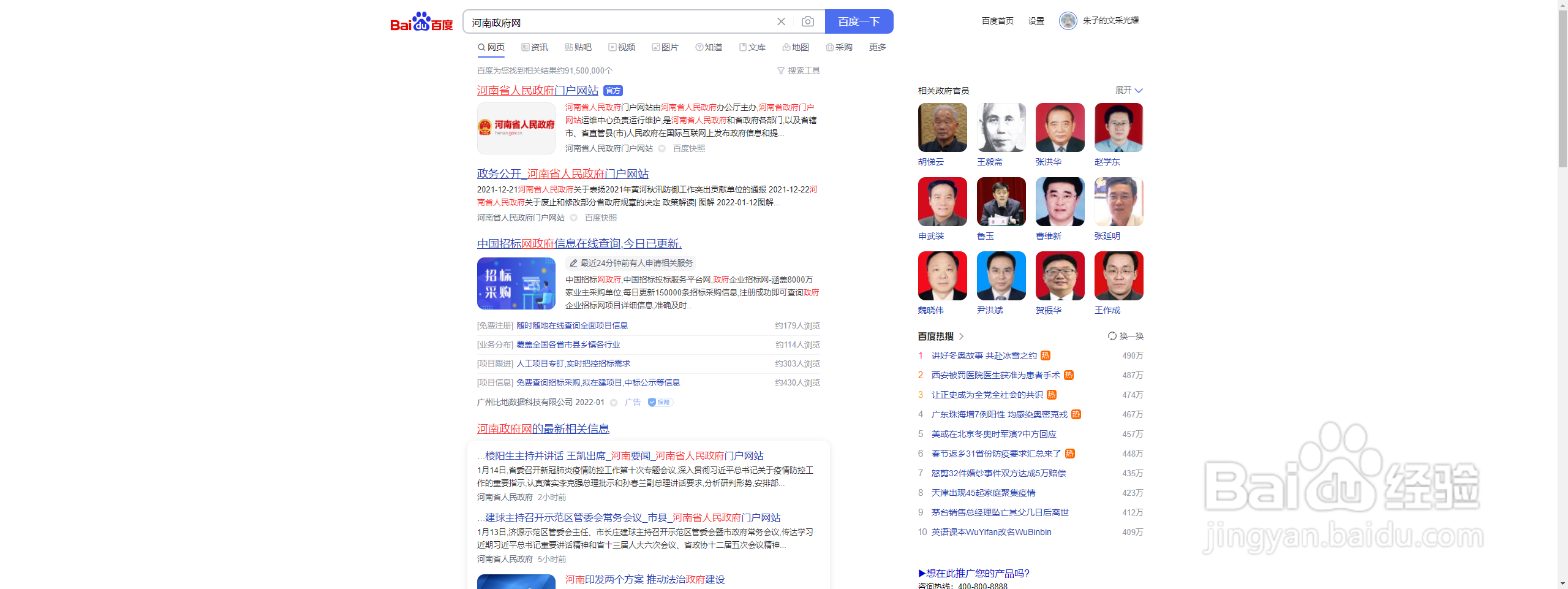Open the 政务公开_河南省人民政府门户网站 result
The height and width of the screenshot is (589, 1568).
563,174
